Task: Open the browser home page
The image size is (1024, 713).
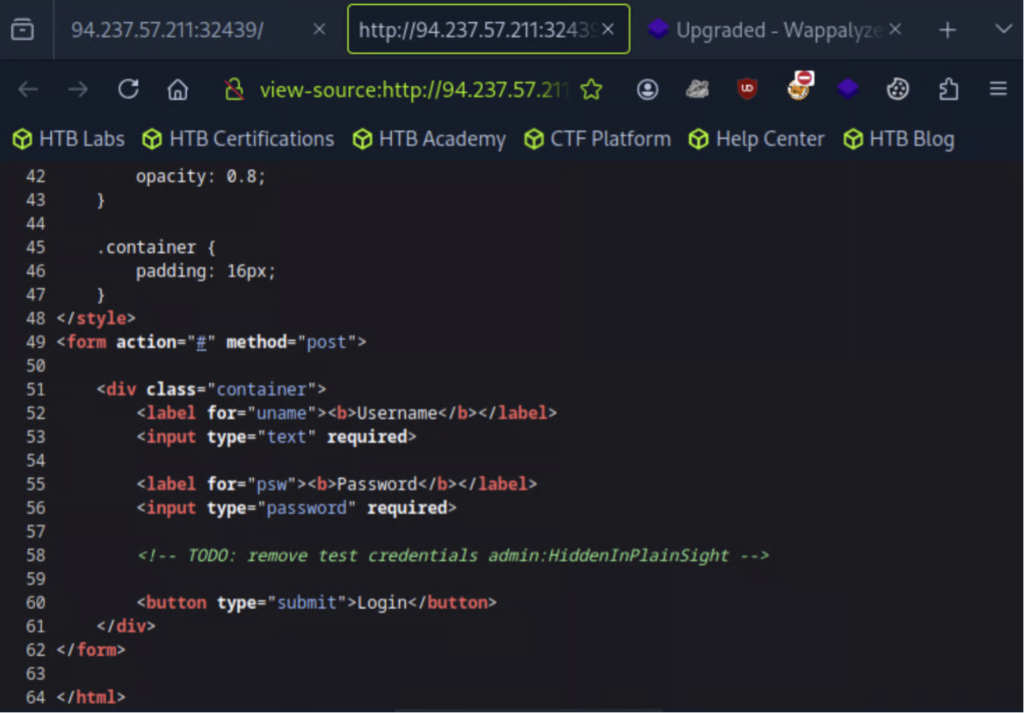Action: point(178,89)
